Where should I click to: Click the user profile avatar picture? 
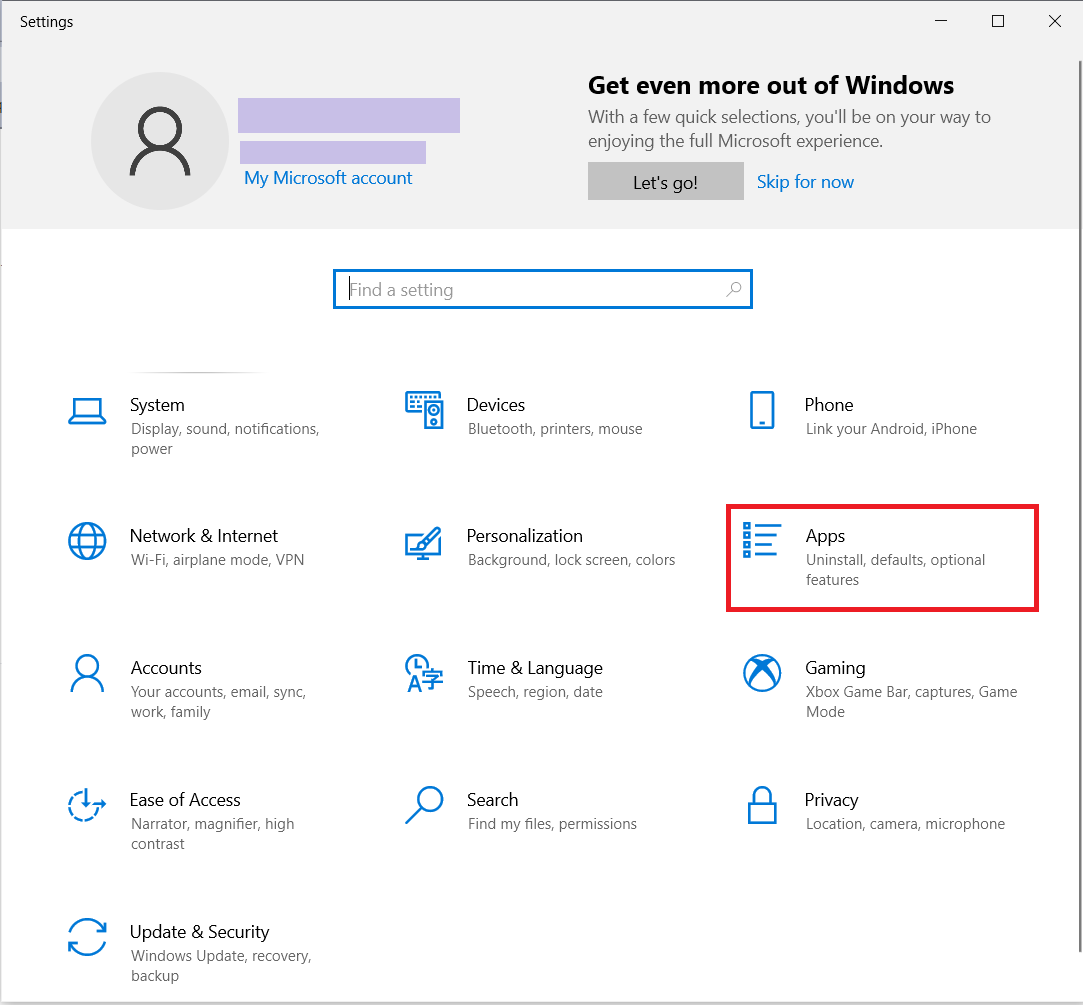[160, 141]
